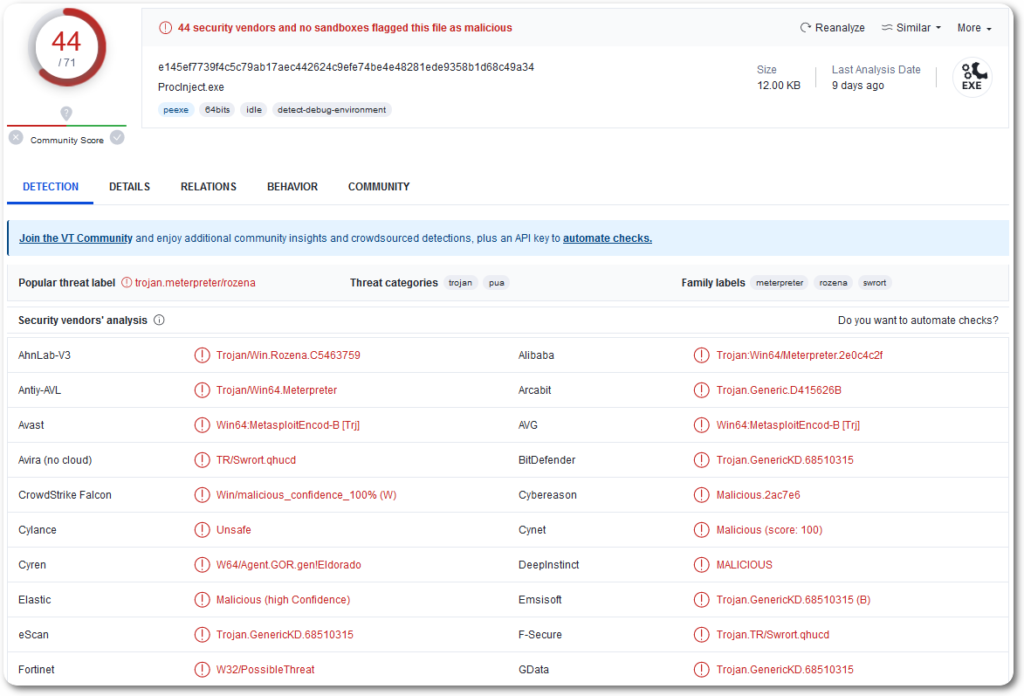Click the alert icon in the CrowdStrike Falcon row
Screen dimensions: 1024x696
pyautogui.click(x=202, y=495)
